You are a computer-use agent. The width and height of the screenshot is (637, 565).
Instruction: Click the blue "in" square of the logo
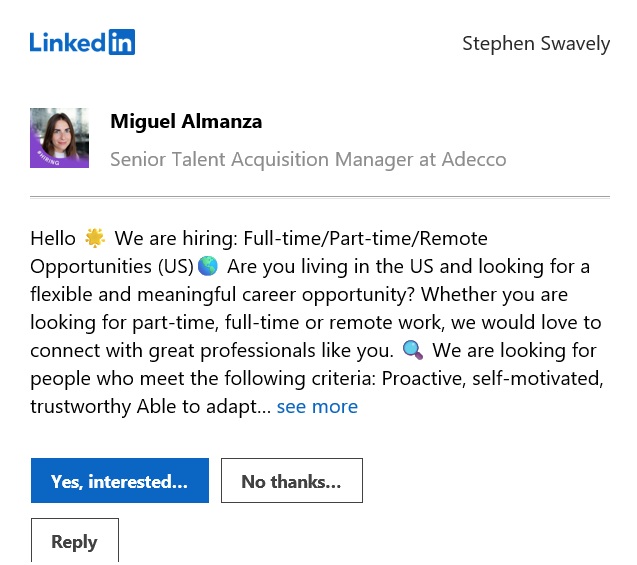coord(121,42)
